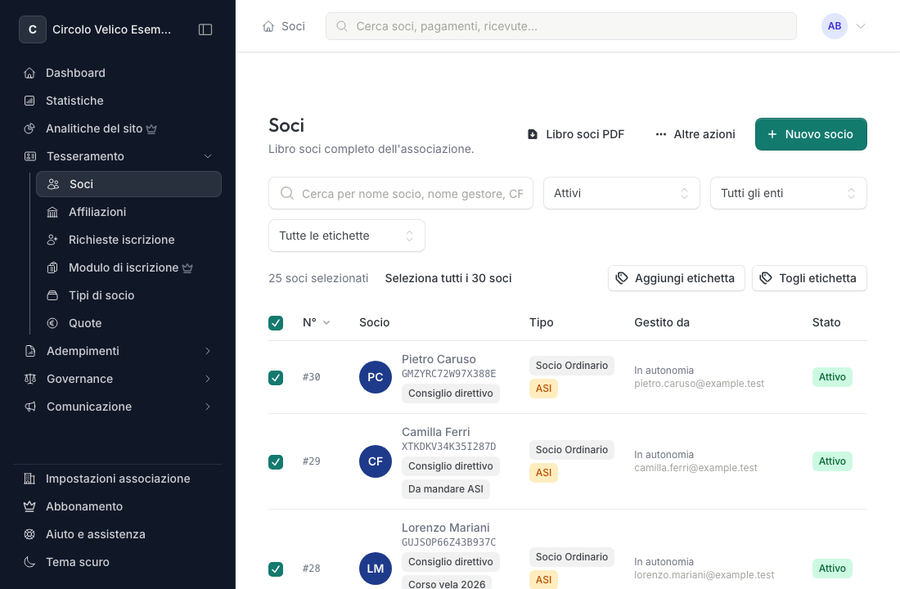Open the AB user avatar
This screenshot has width=900, height=589.
pos(834,26)
